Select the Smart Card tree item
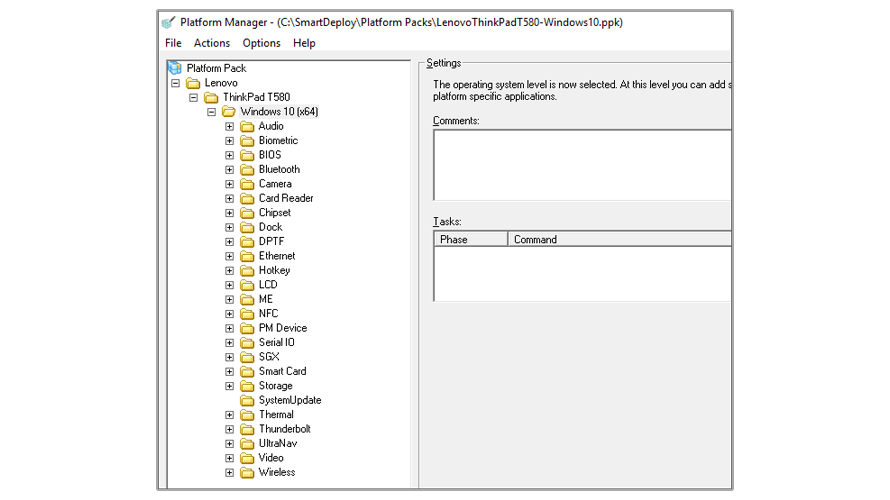The width and height of the screenshot is (890, 500). 282,371
